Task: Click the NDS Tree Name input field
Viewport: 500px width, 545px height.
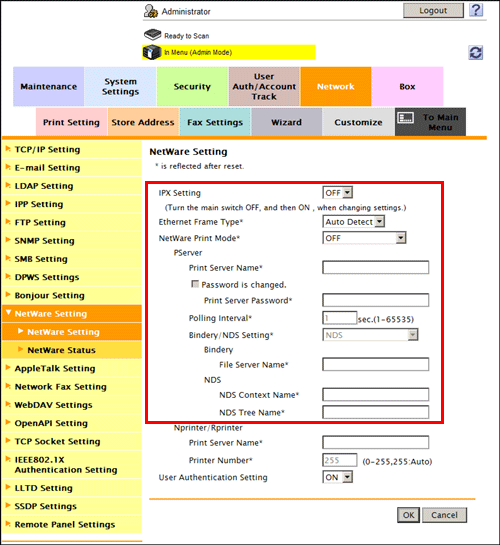Action: [376, 412]
